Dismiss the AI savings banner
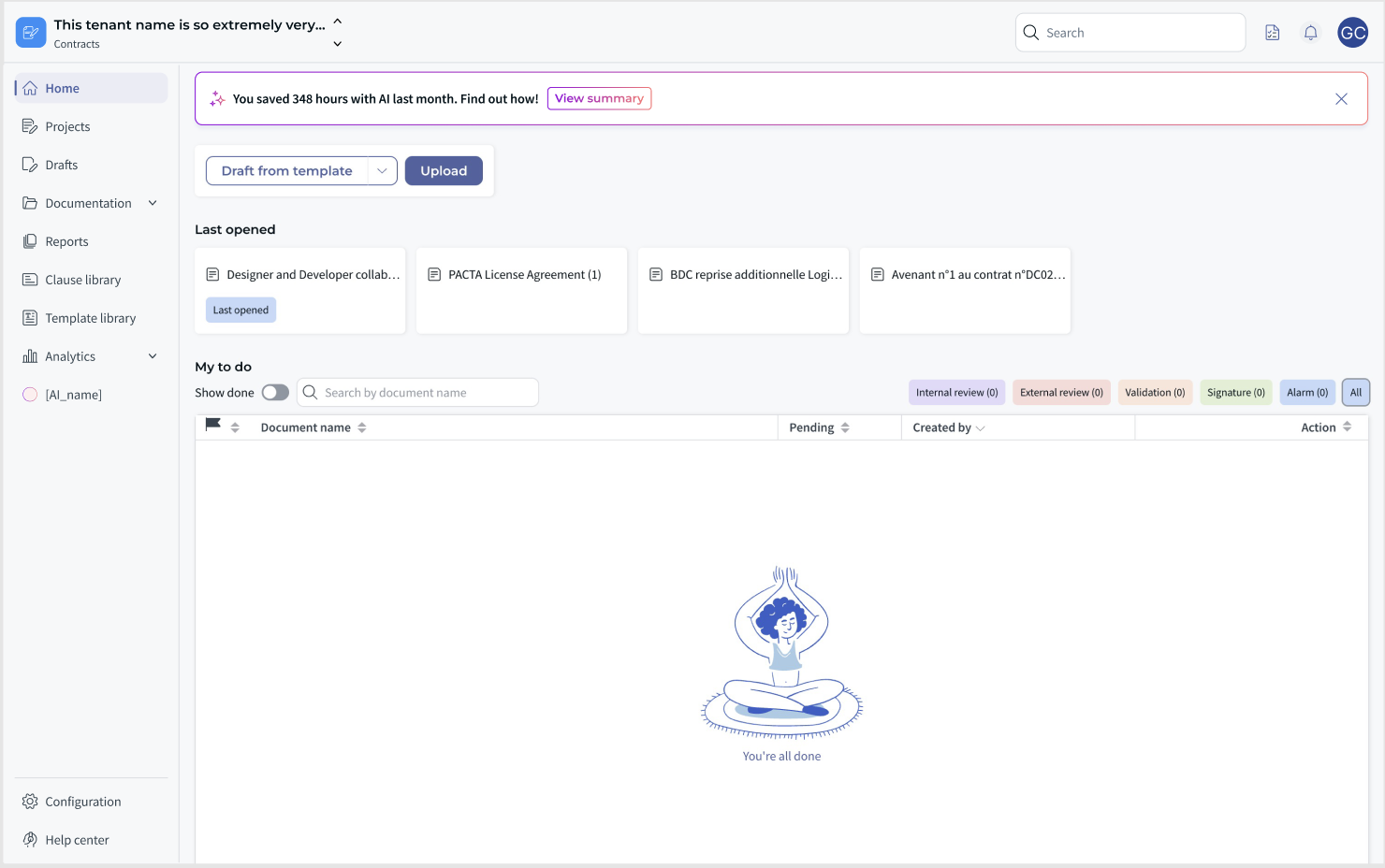This screenshot has width=1385, height=868. [1341, 98]
